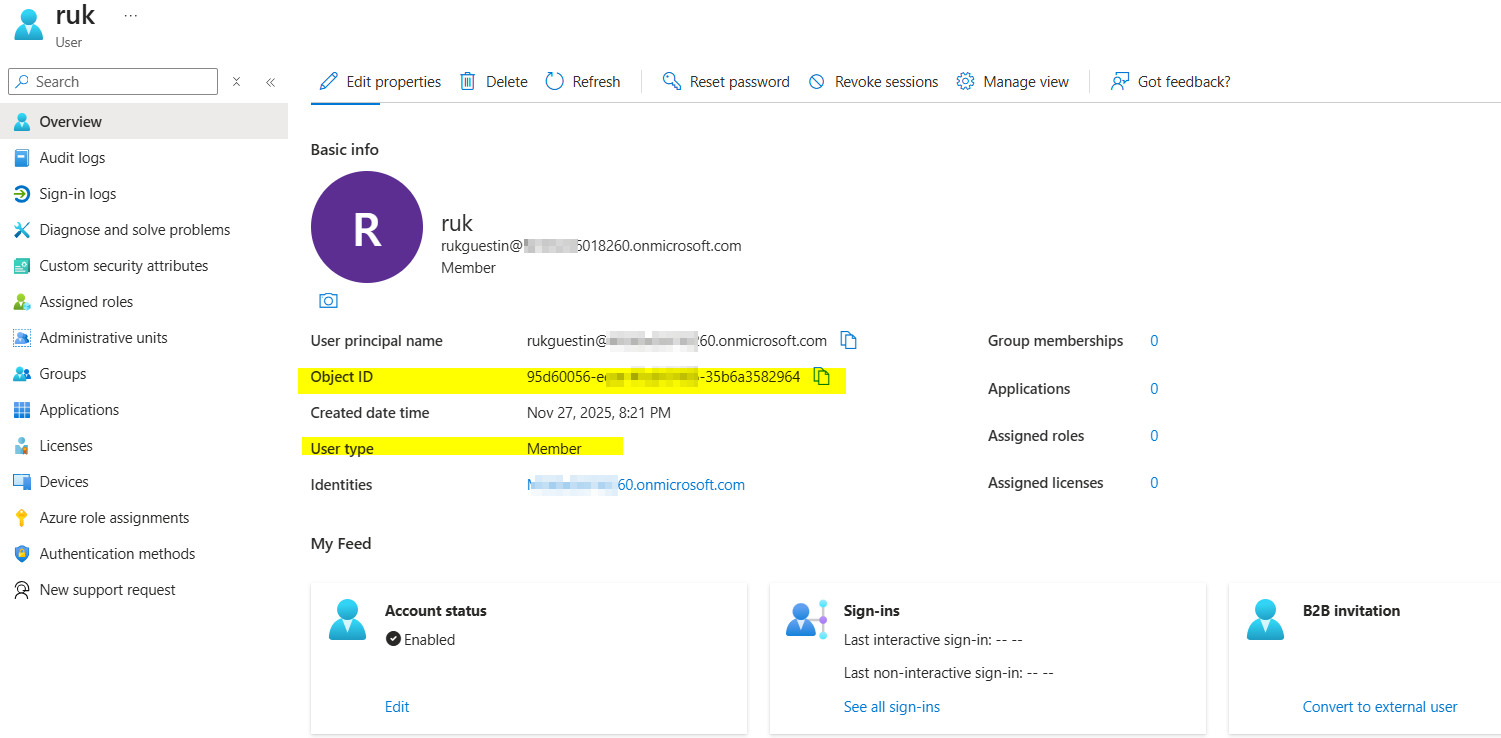Viewport: 1501px width, 738px height.
Task: Click the Member user type value
Action: tap(554, 448)
